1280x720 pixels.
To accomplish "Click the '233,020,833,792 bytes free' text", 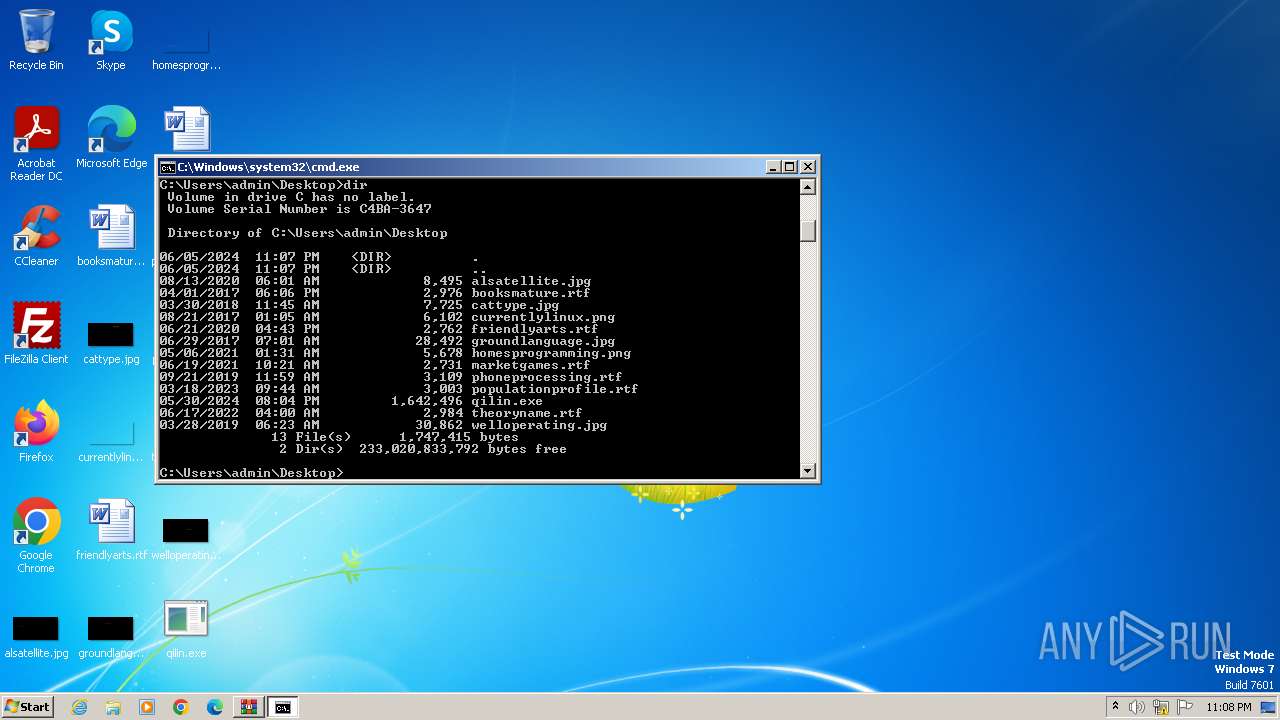I will pyautogui.click(x=463, y=449).
